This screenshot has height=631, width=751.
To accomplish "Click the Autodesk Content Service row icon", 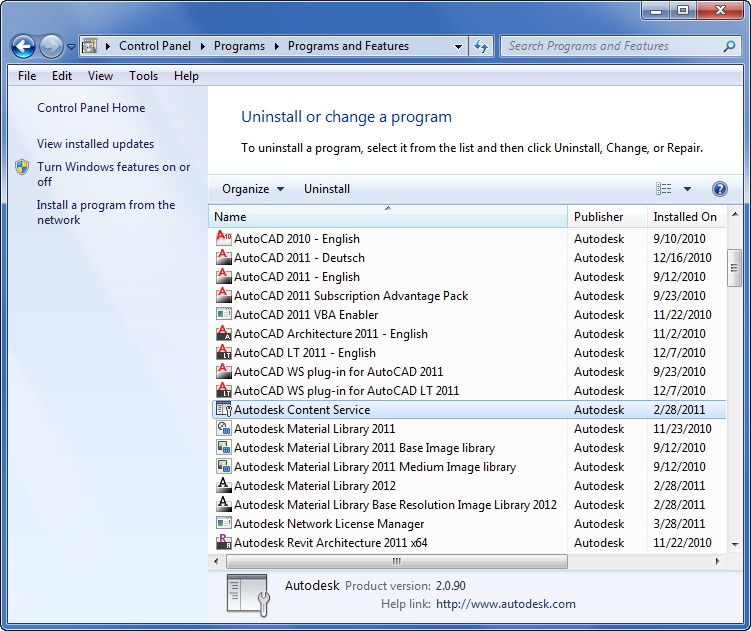I will pyautogui.click(x=224, y=409).
